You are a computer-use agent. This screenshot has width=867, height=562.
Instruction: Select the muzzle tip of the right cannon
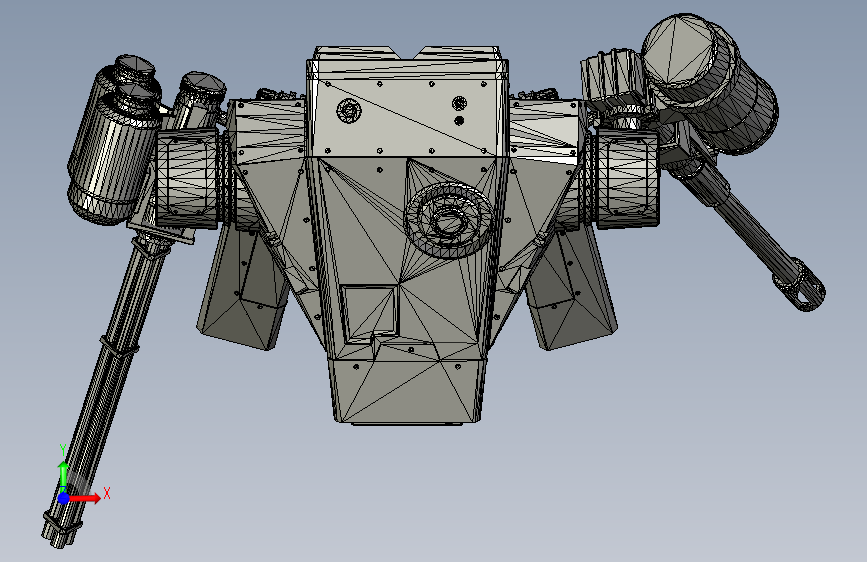(808, 292)
